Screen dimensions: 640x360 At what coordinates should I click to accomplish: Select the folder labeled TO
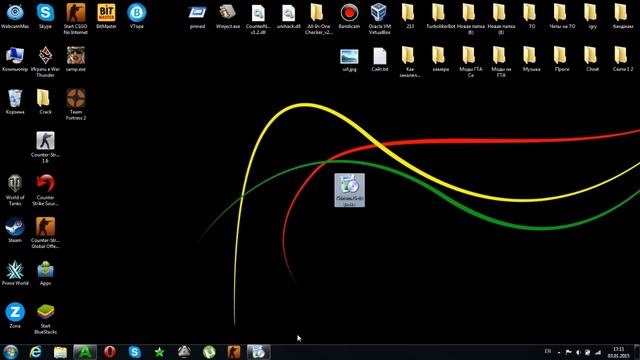tap(531, 16)
